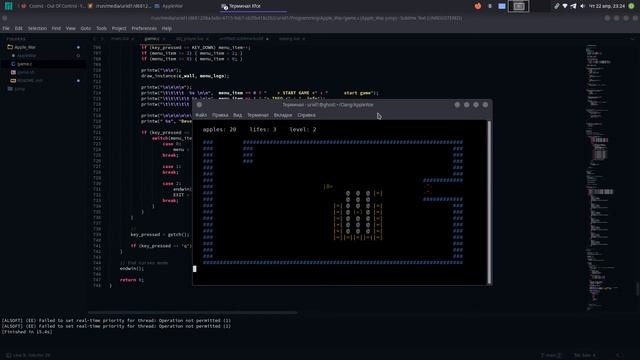Select the game.sh file in the sidebar

click(x=26, y=72)
